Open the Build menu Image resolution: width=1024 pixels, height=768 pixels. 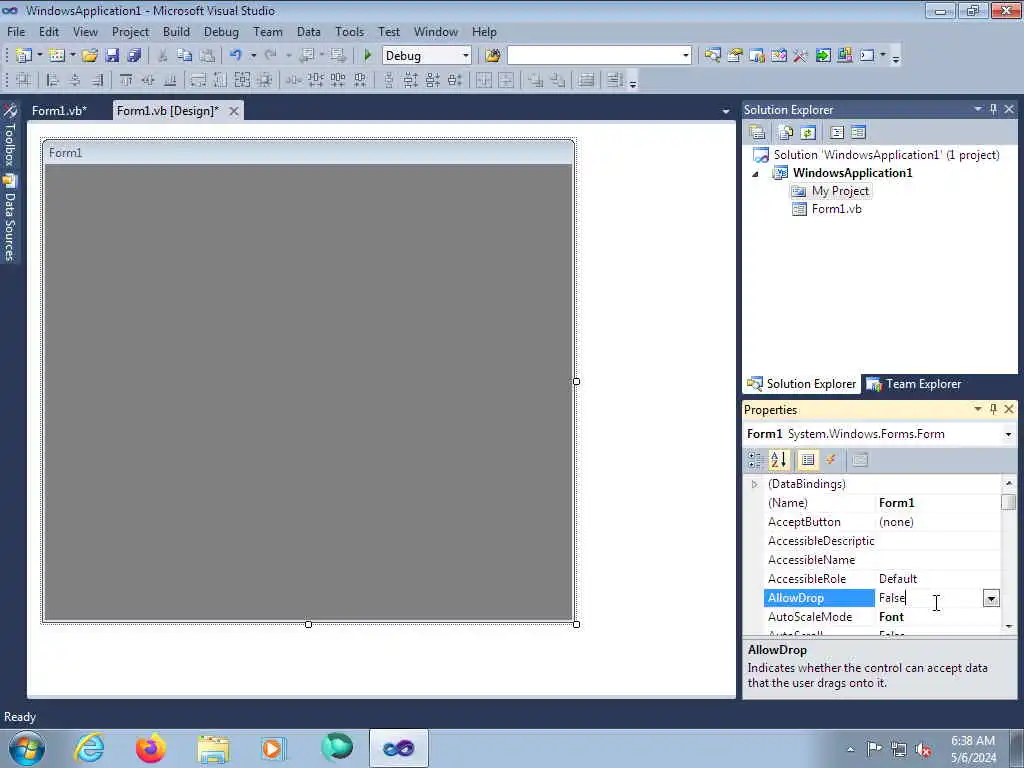(176, 31)
